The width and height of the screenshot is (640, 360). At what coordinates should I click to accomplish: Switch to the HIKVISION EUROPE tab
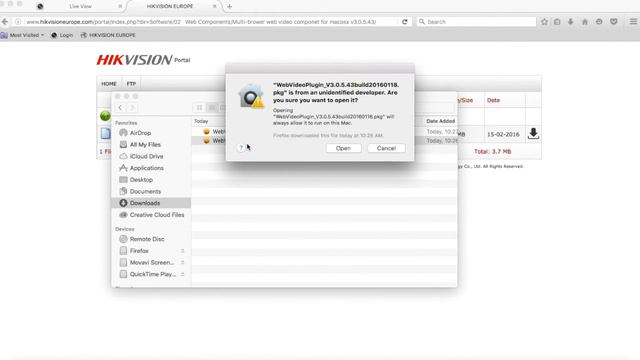(x=170, y=6)
